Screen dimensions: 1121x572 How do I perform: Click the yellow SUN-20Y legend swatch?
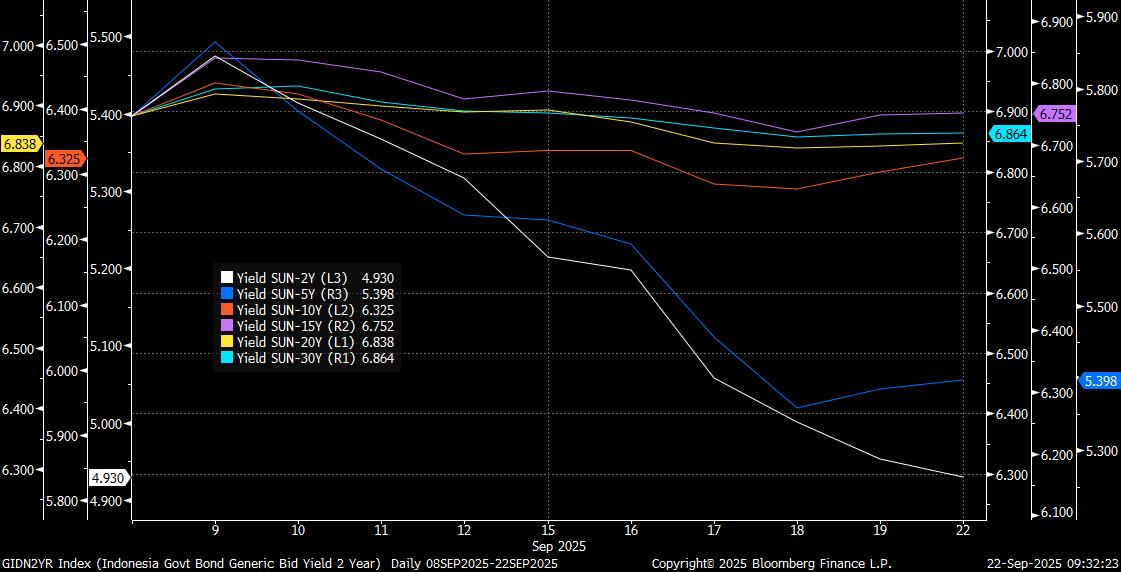227,342
